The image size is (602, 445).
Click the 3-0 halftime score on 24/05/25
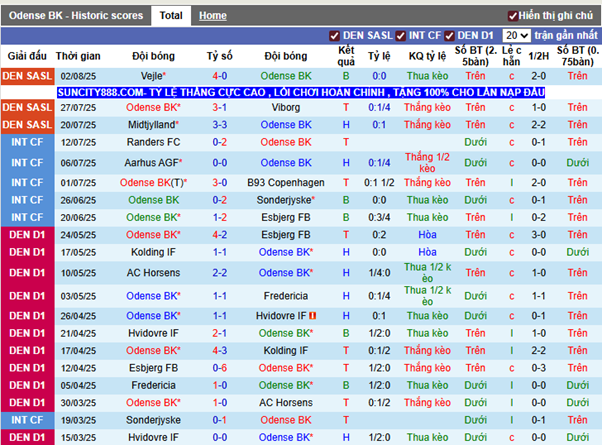[538, 235]
